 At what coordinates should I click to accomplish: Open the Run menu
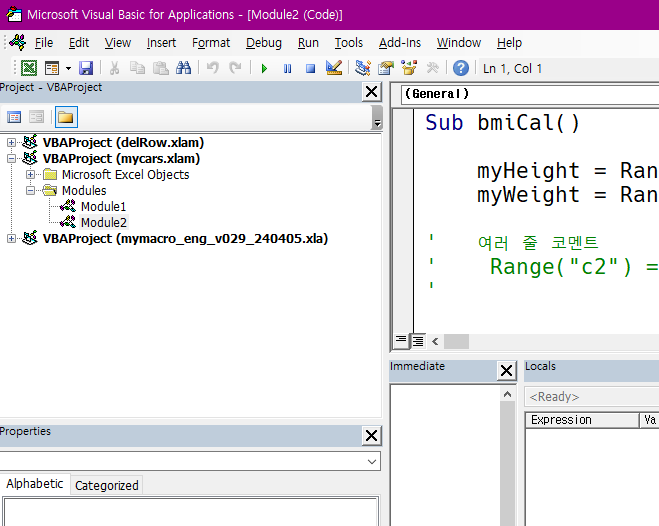coord(308,43)
